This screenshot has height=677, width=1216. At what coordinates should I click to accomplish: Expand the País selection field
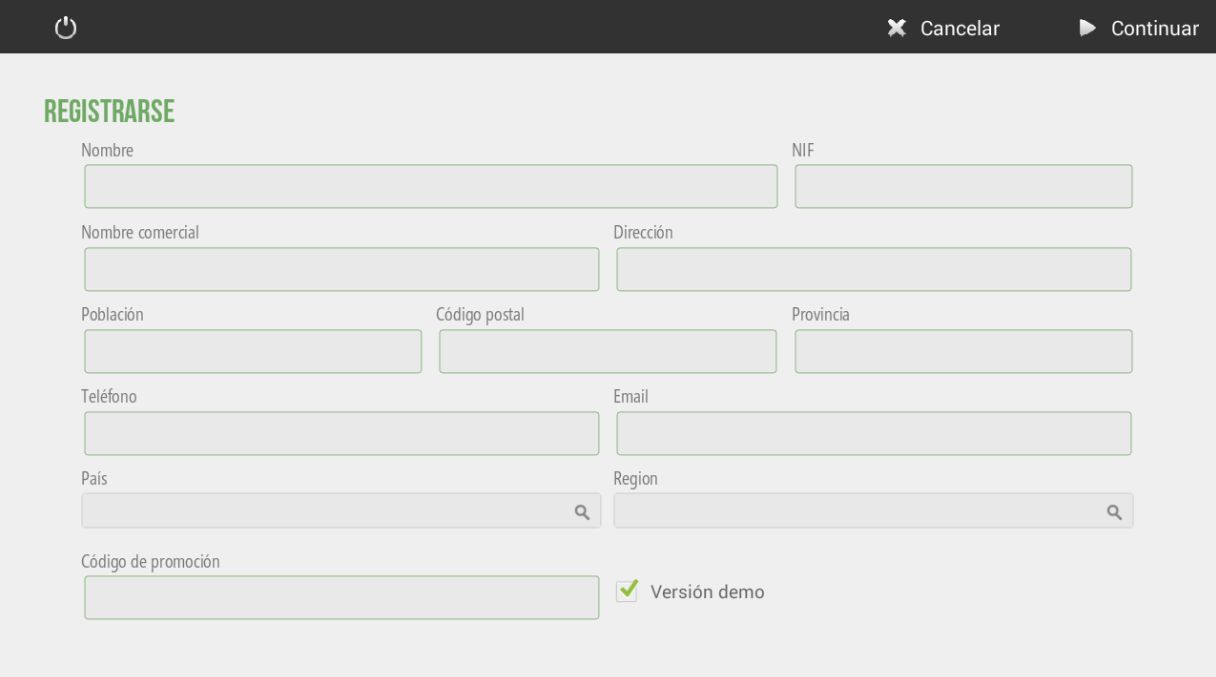coord(341,510)
